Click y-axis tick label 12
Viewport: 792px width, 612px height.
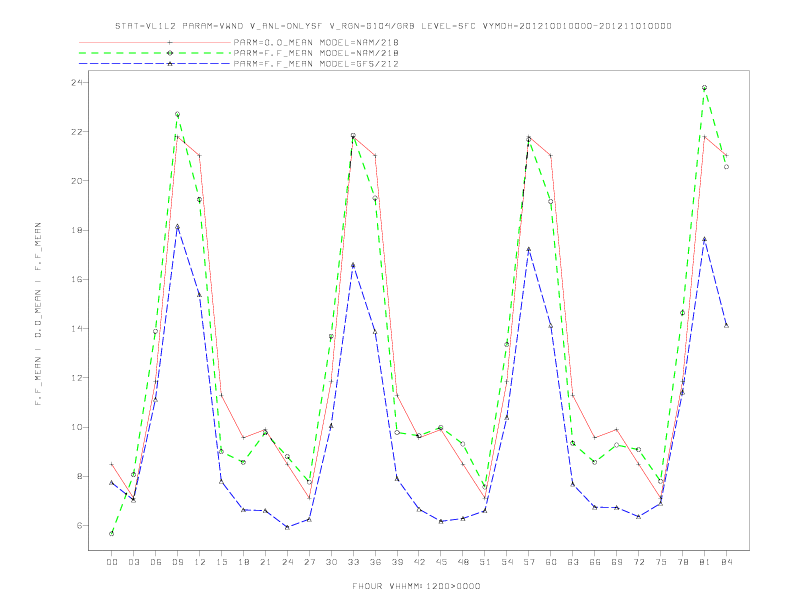76,378
